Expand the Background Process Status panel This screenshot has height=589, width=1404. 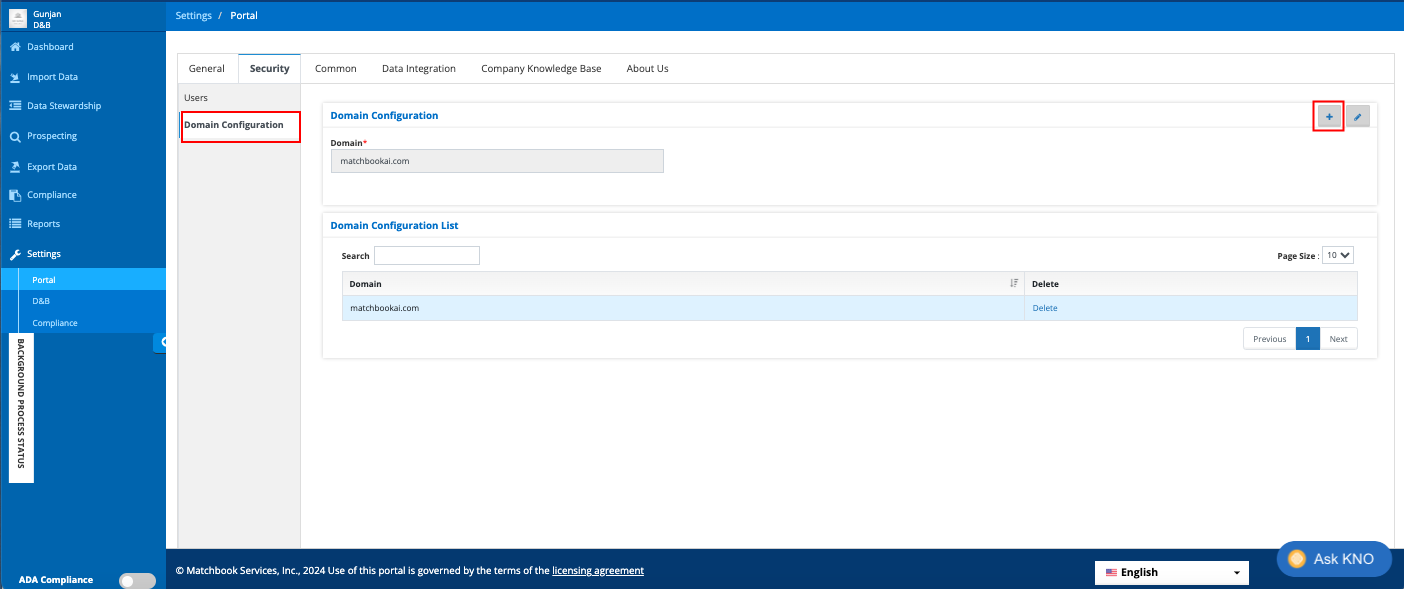coord(21,408)
